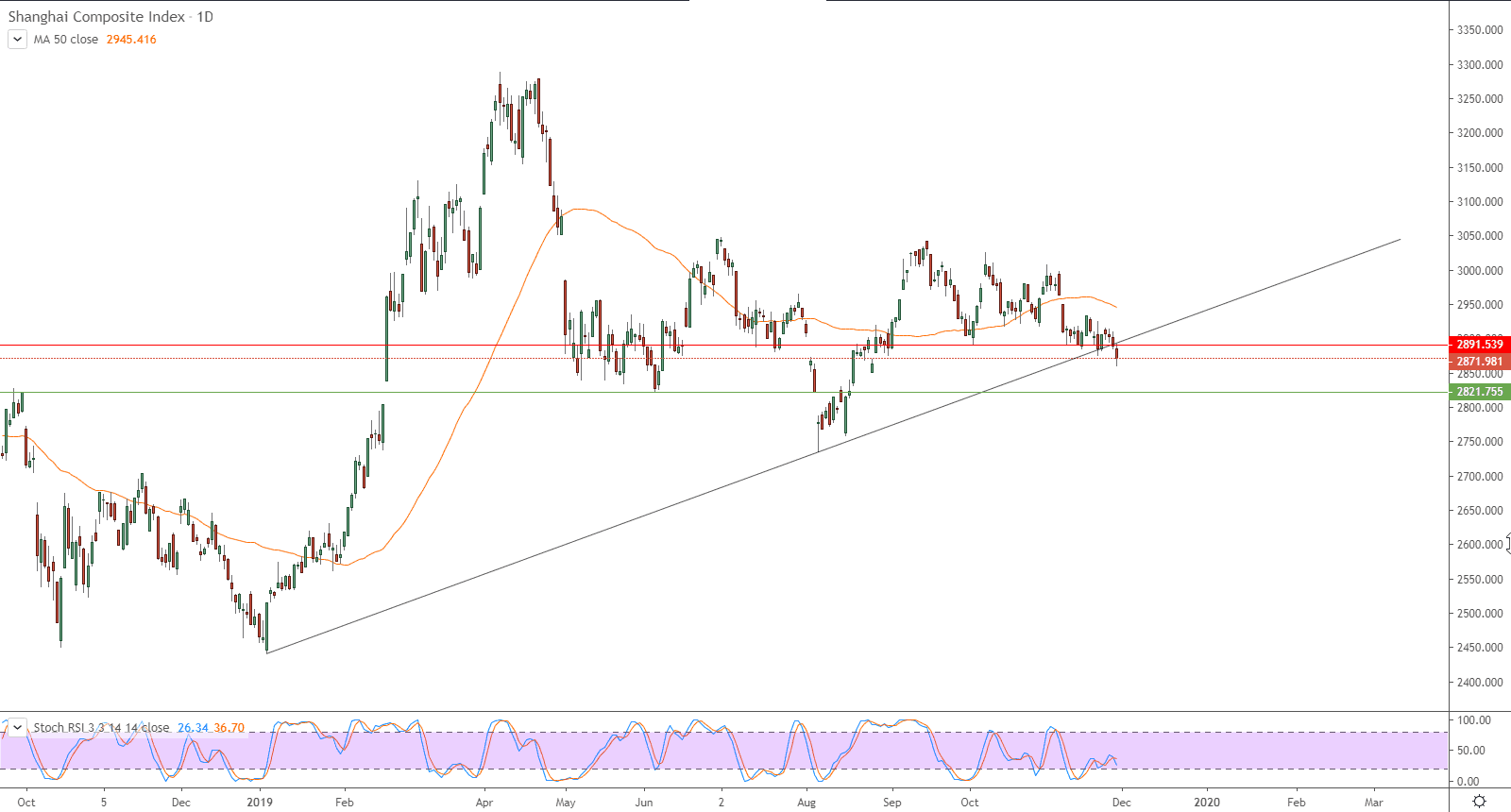This screenshot has height=812, width=1511.
Task: Click 2500.000 on the price axis
Action: tap(1480, 614)
